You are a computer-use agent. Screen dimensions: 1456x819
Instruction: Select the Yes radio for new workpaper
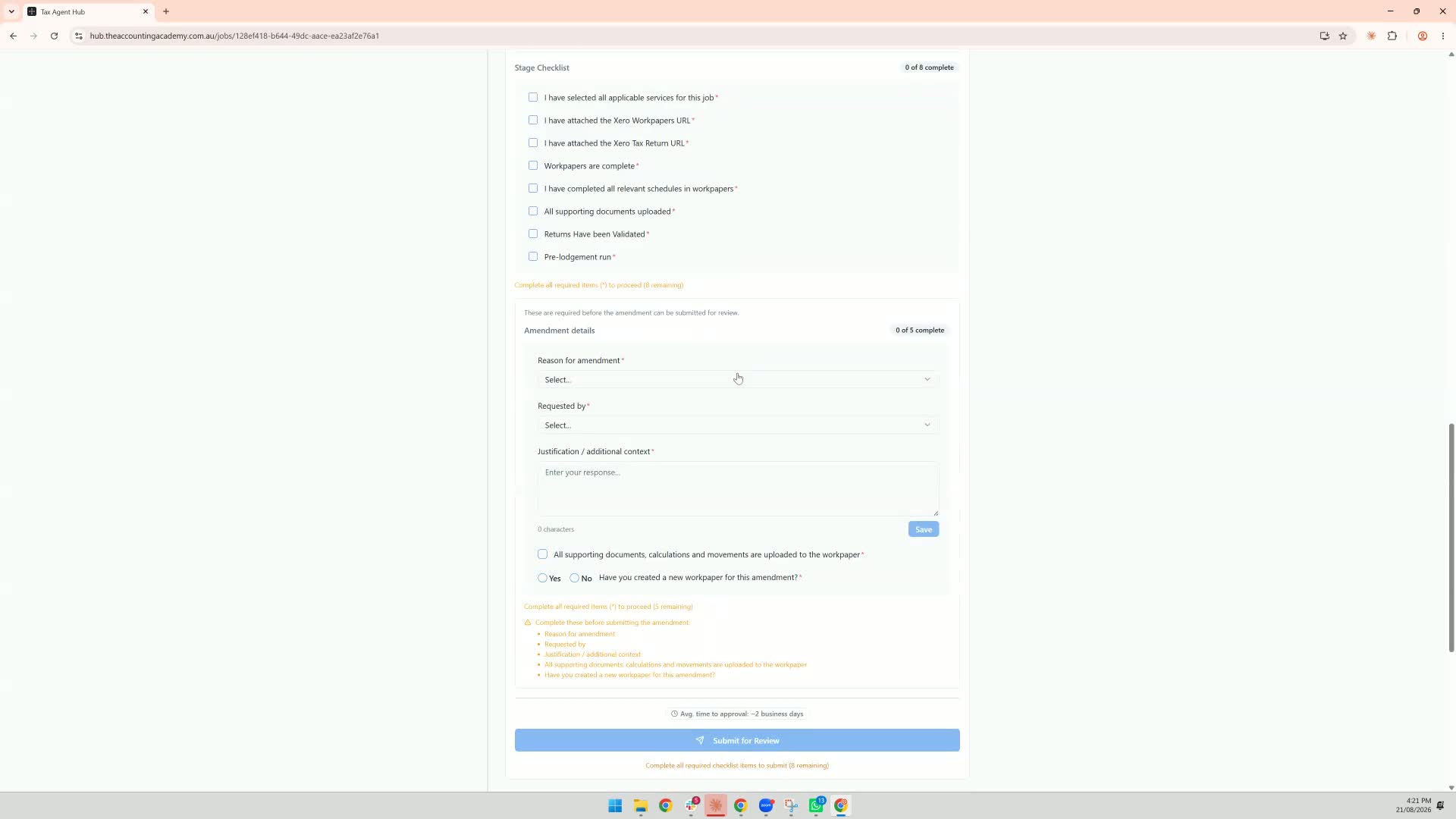point(543,578)
